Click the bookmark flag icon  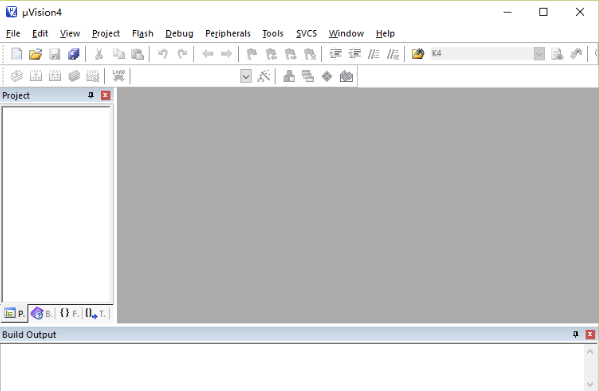tap(252, 54)
